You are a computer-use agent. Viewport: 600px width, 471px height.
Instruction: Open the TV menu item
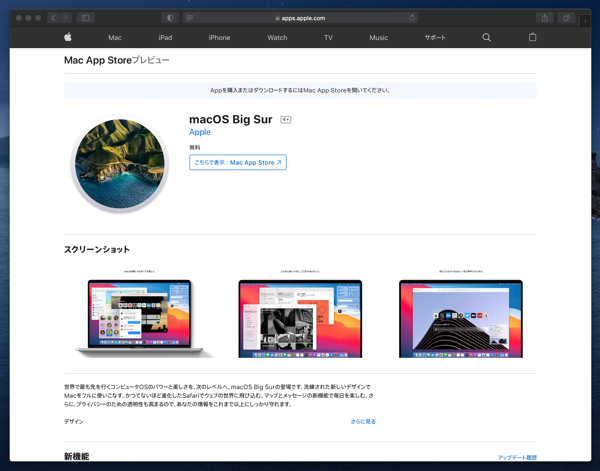(x=328, y=37)
